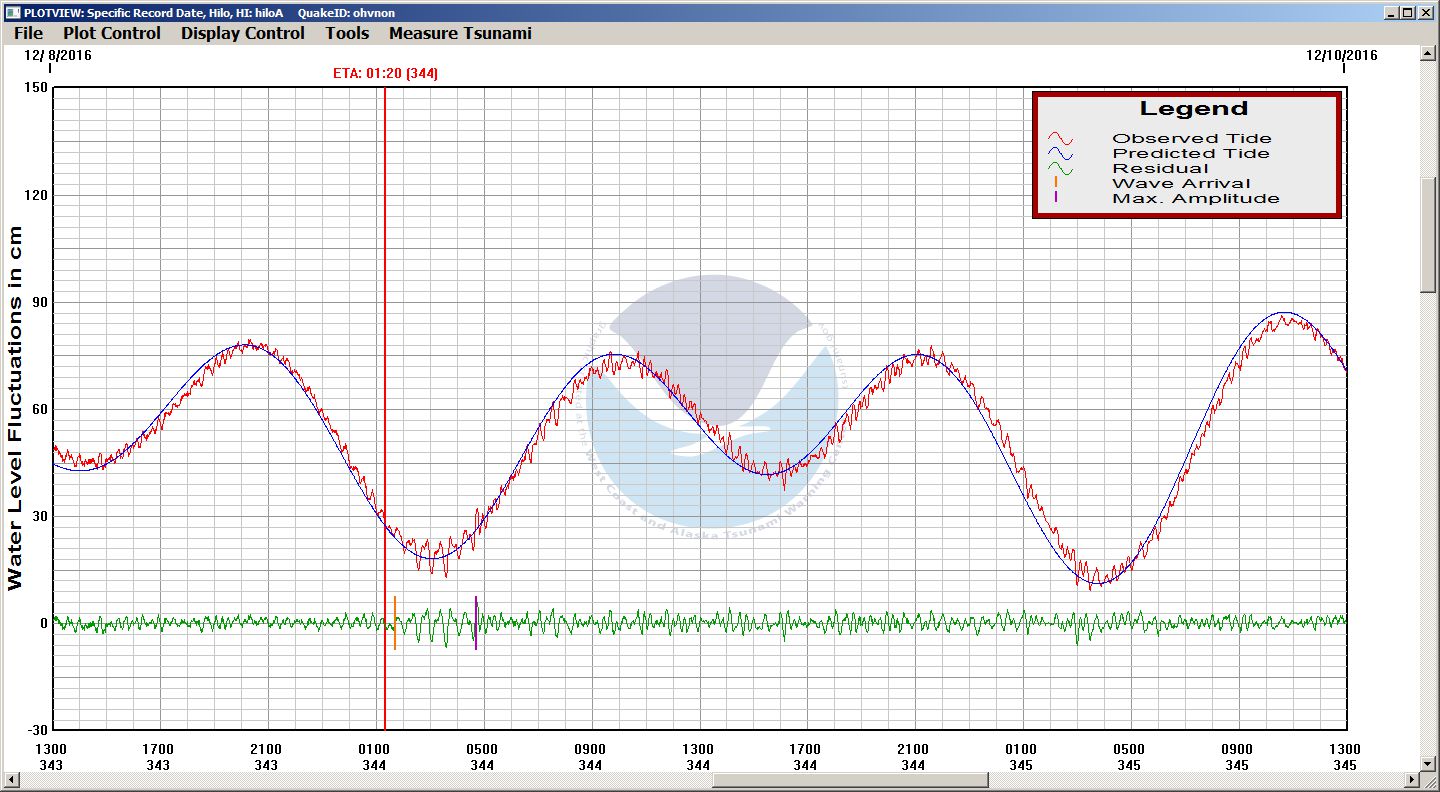
Task: Close the PLOTVIEW window
Action: coord(1426,12)
